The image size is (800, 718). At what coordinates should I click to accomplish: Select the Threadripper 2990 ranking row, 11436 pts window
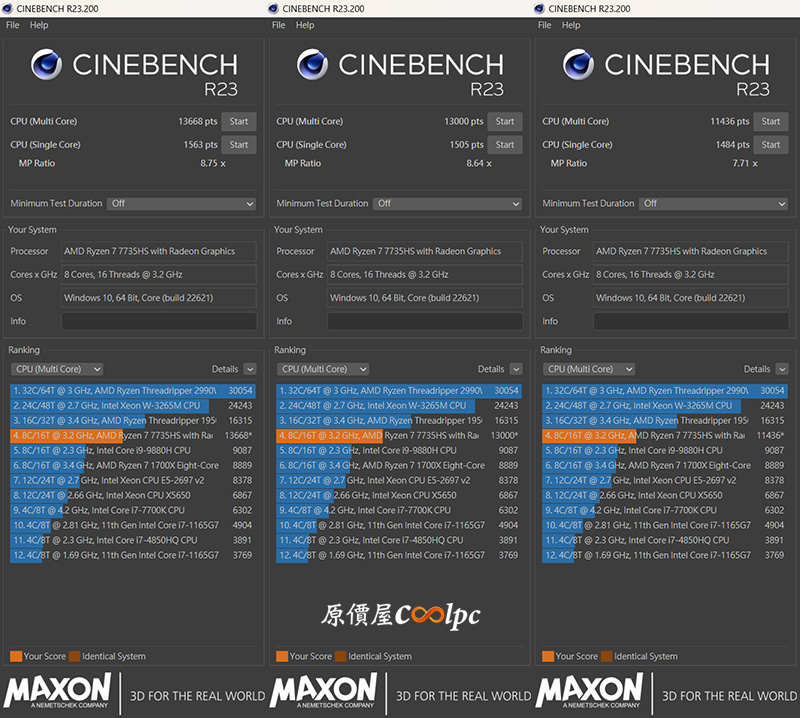click(665, 391)
